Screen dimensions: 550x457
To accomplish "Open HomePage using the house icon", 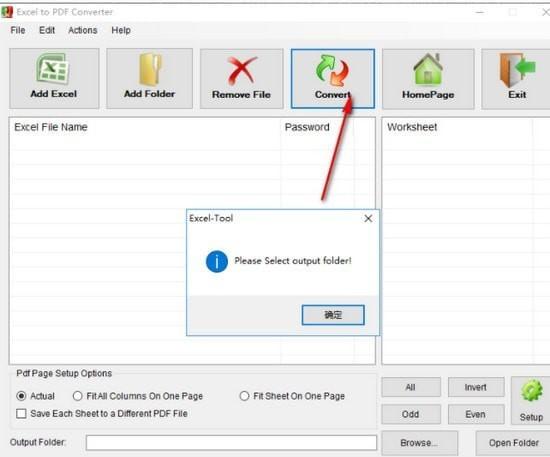I will point(428,69).
